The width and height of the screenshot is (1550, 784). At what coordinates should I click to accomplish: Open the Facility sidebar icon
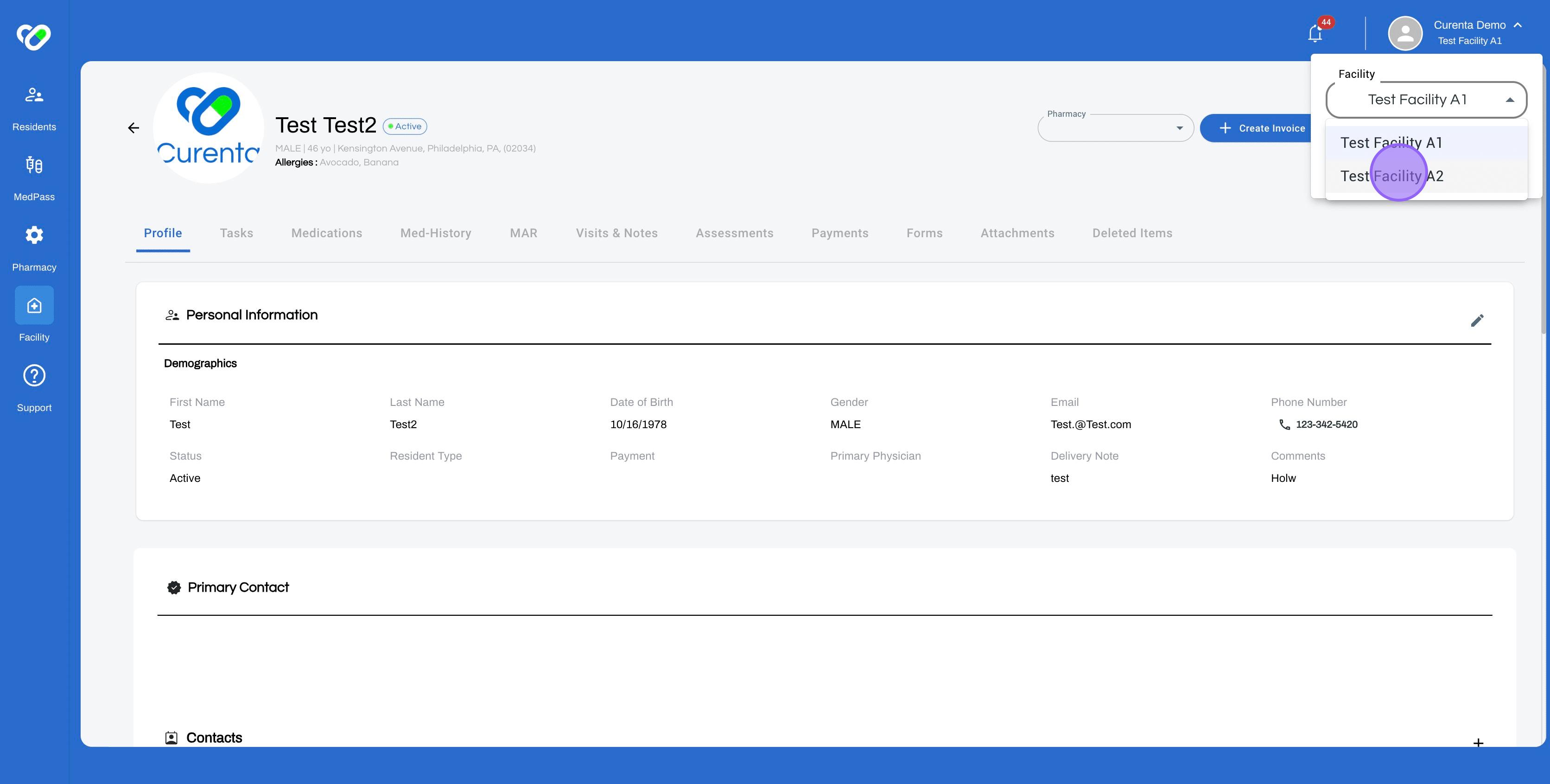pyautogui.click(x=34, y=306)
